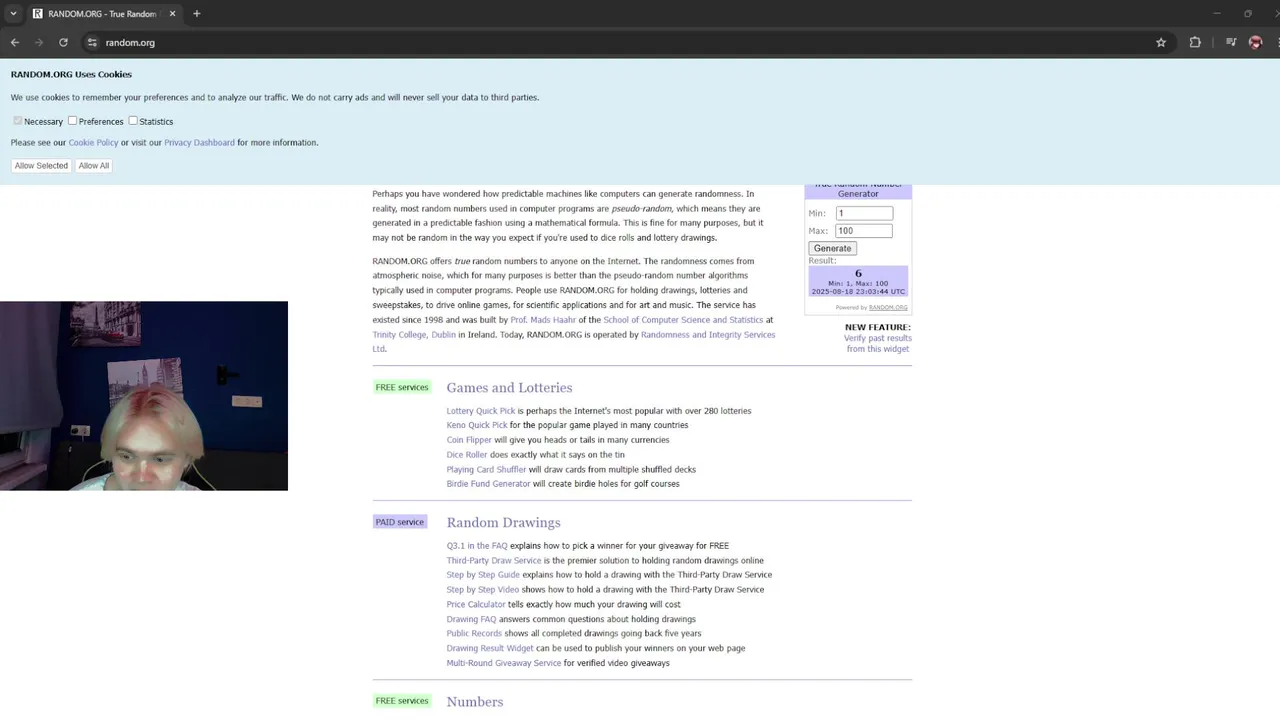Open the Keno Quick Pick link
Image resolution: width=1280 pixels, height=720 pixels.
point(477,425)
